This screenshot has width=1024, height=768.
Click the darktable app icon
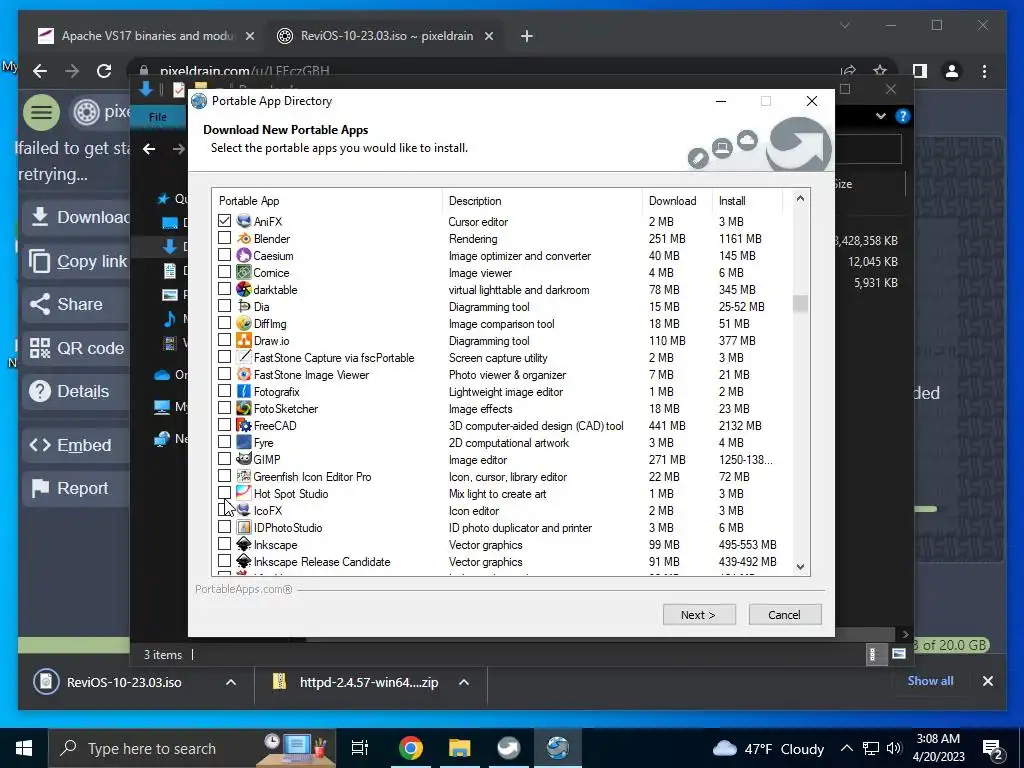click(244, 289)
